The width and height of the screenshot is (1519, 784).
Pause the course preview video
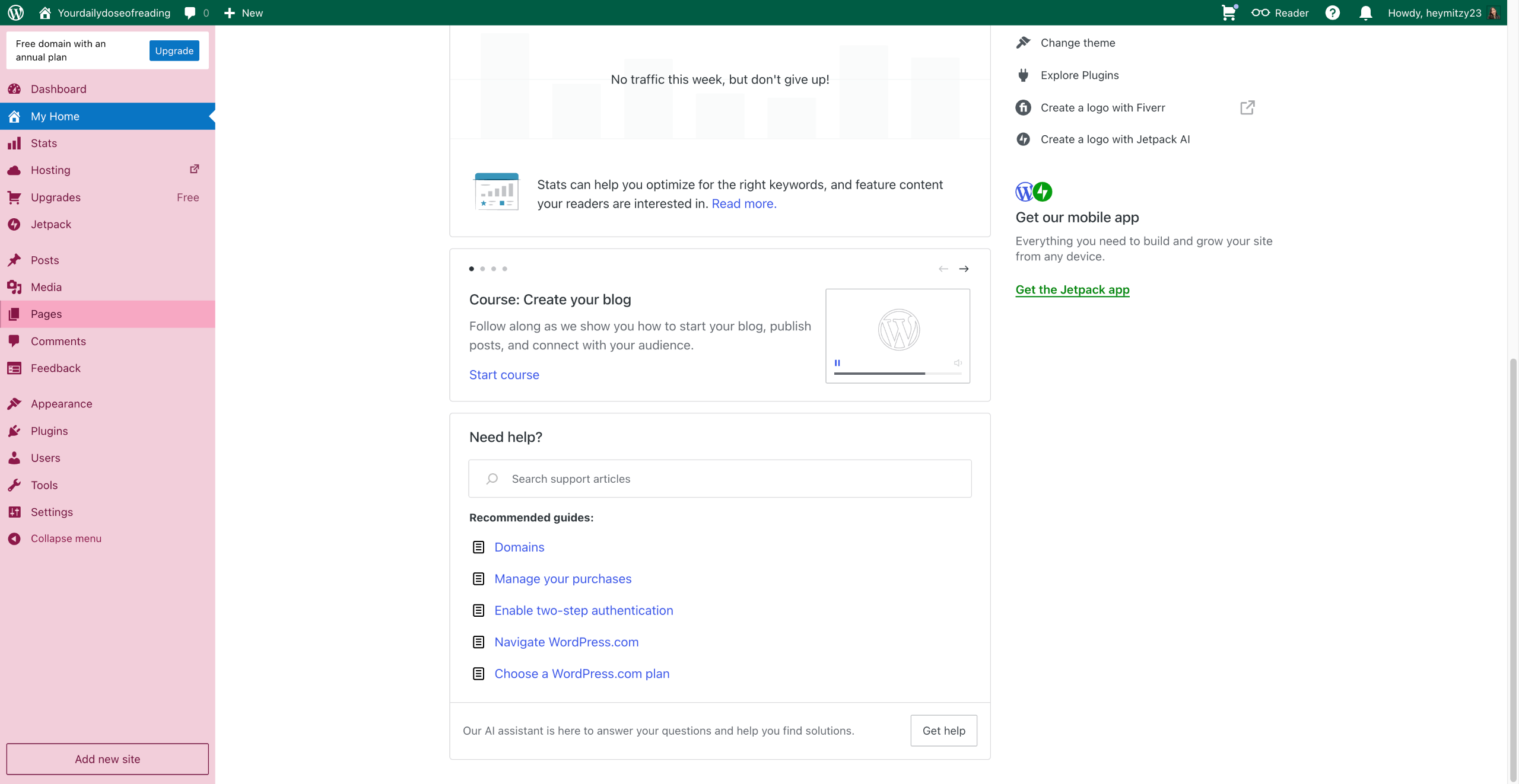837,363
